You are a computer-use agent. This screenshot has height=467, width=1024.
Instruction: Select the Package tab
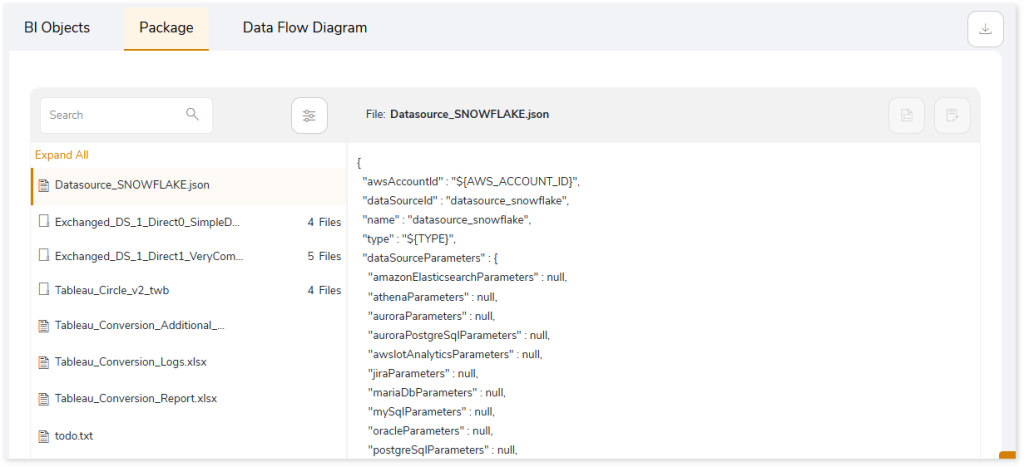[x=167, y=28]
